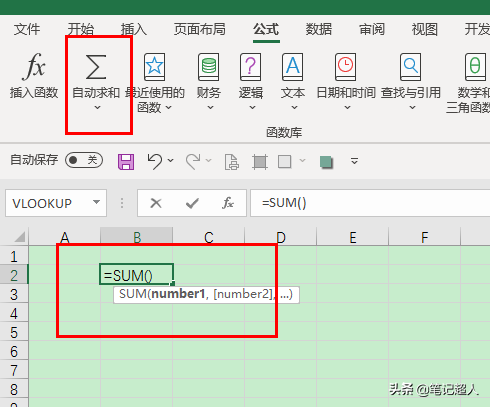Click the Undo arrow icon

(x=155, y=161)
